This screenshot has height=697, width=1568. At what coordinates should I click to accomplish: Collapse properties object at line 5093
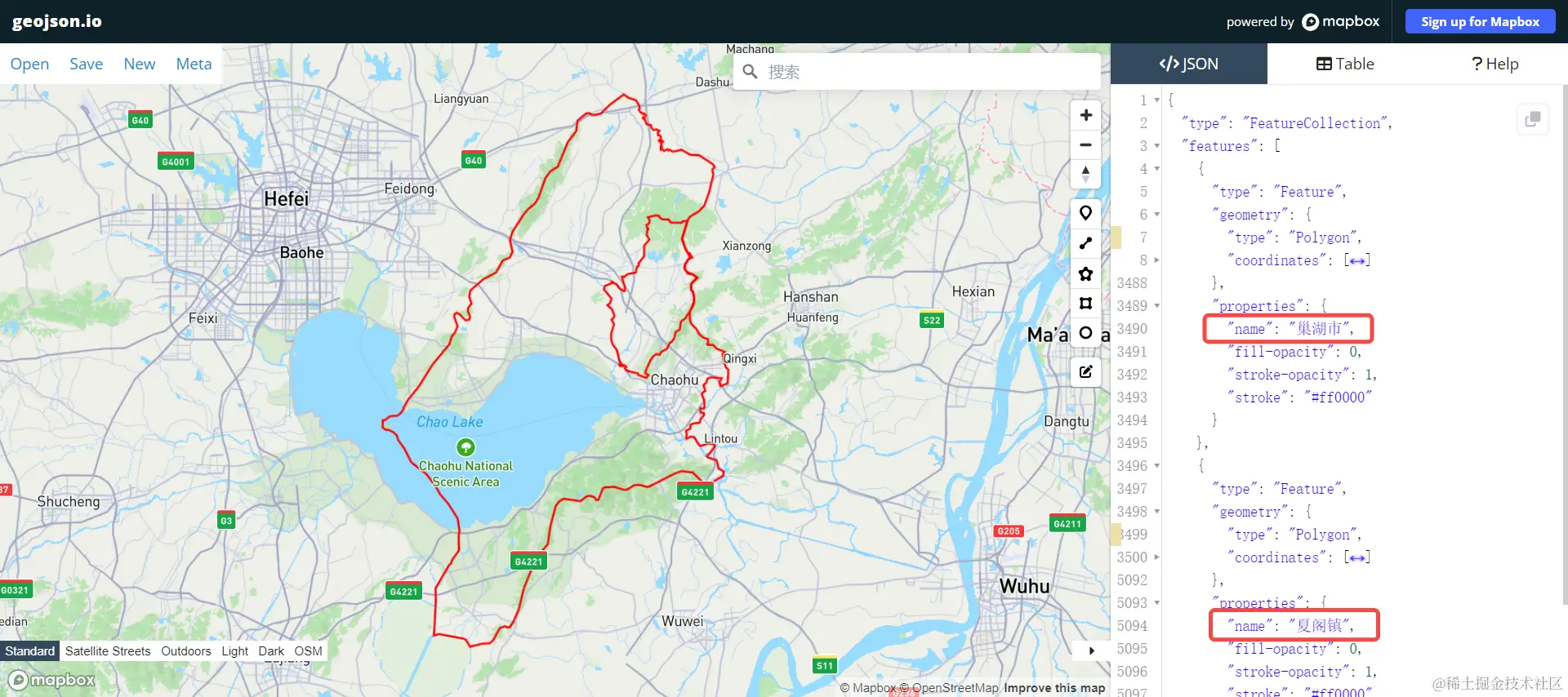tap(1157, 603)
